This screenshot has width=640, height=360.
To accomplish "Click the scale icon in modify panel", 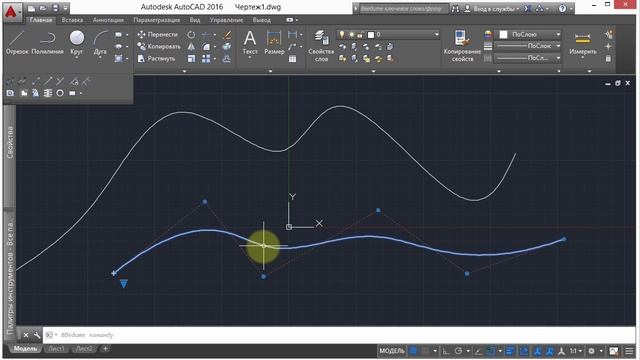I will 191,59.
